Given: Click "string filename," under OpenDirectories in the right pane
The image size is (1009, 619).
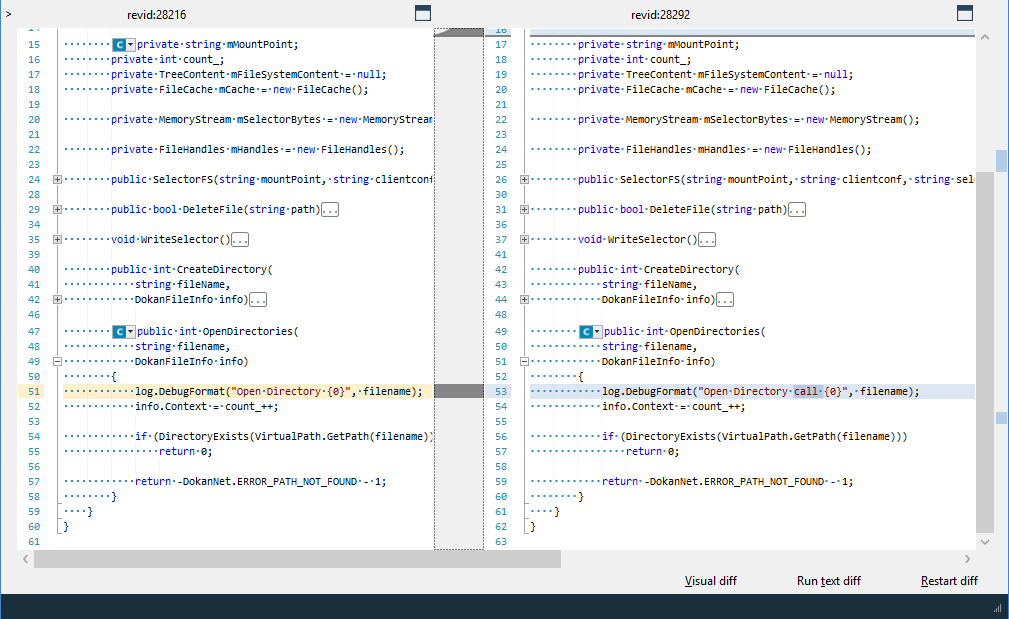Looking at the screenshot, I should (650, 347).
